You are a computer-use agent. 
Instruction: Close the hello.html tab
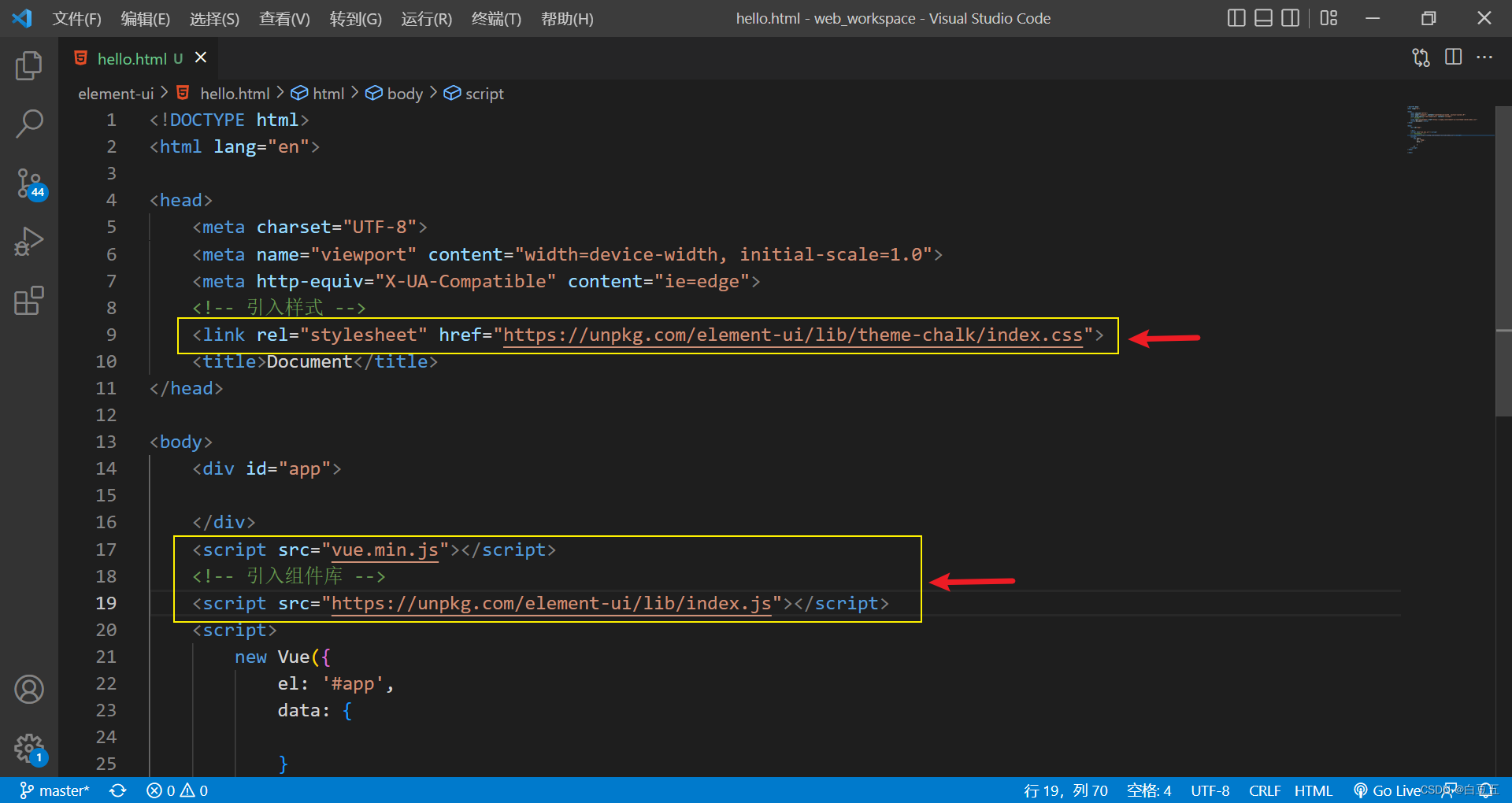point(201,57)
